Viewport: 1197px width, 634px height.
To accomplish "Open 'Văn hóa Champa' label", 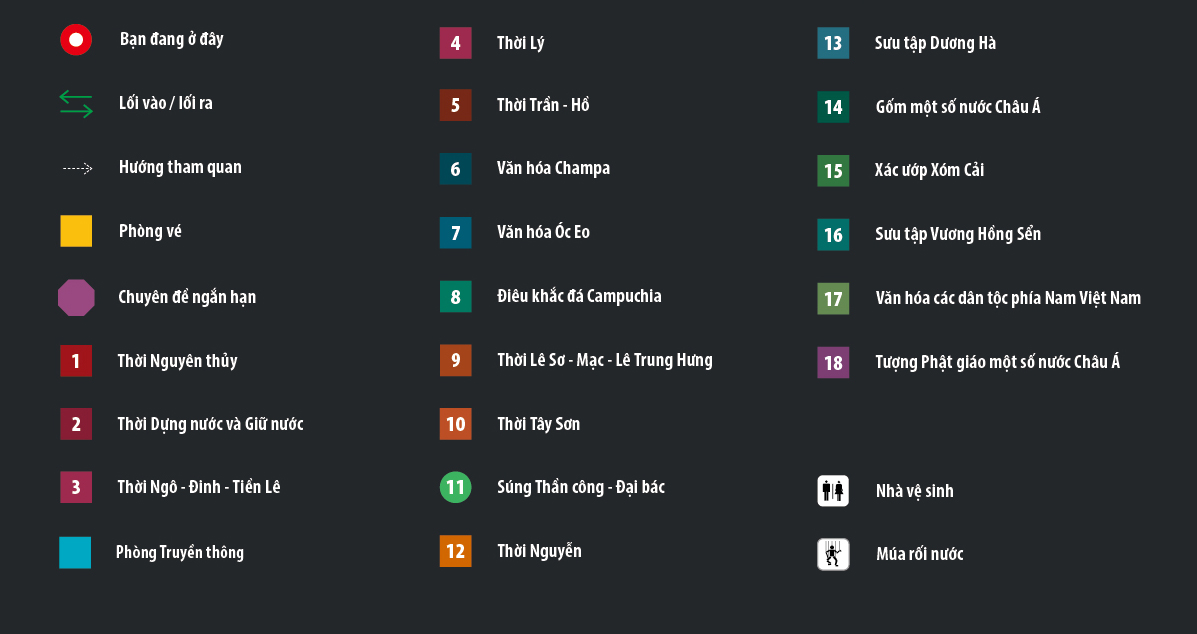I will coord(553,168).
